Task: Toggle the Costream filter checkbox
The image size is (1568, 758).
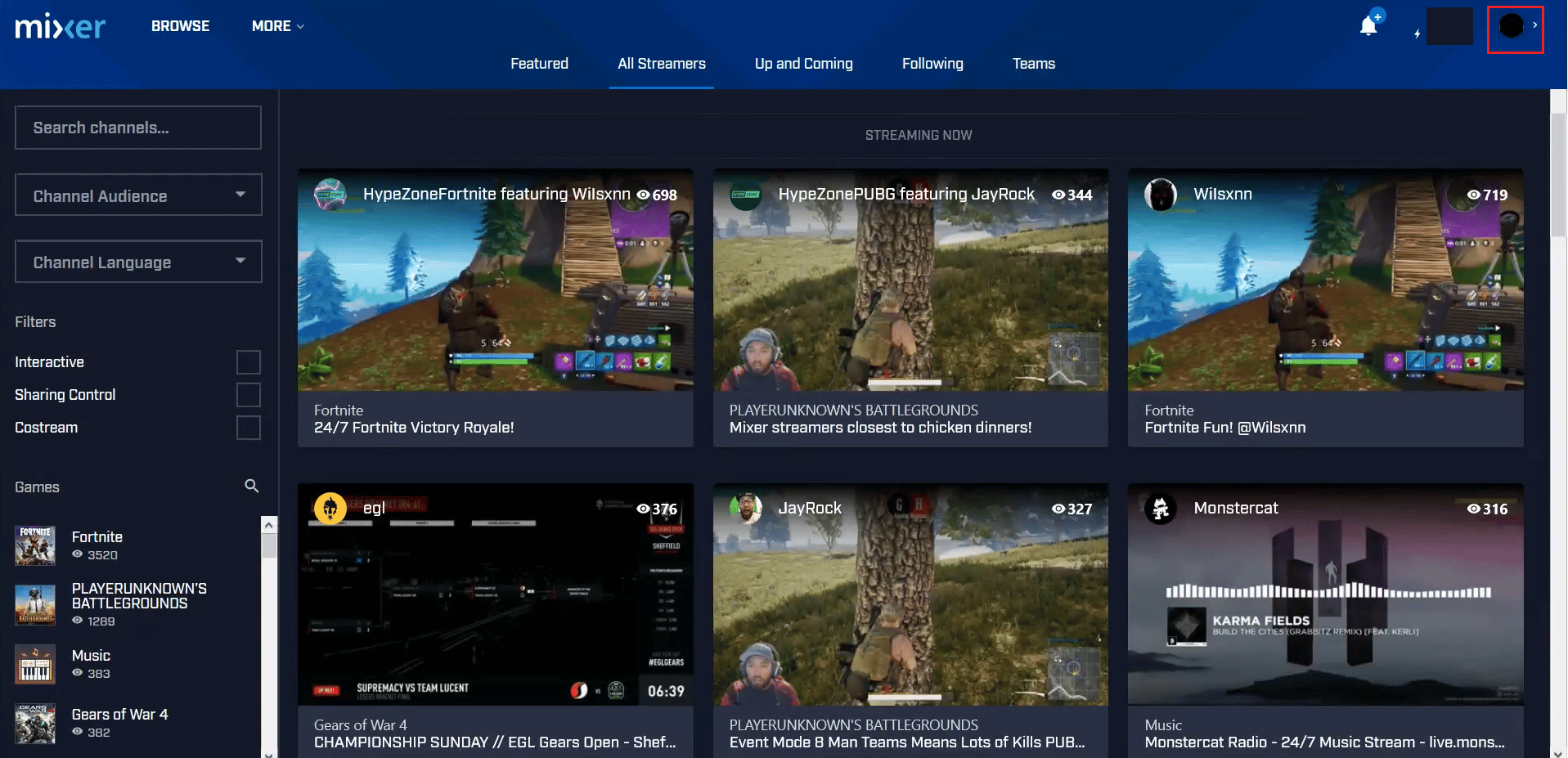Action: click(249, 428)
